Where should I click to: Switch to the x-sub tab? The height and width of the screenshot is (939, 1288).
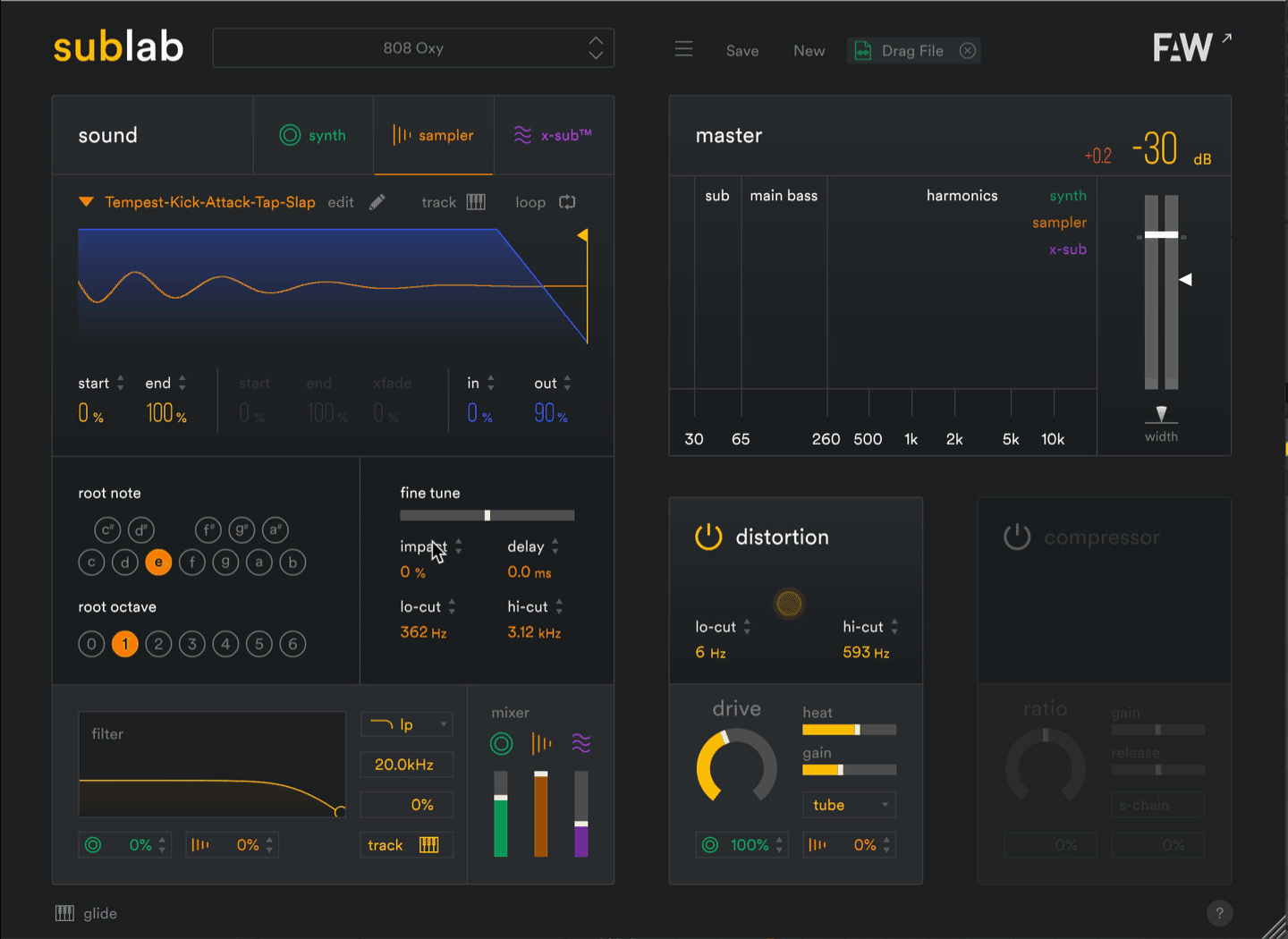click(553, 135)
